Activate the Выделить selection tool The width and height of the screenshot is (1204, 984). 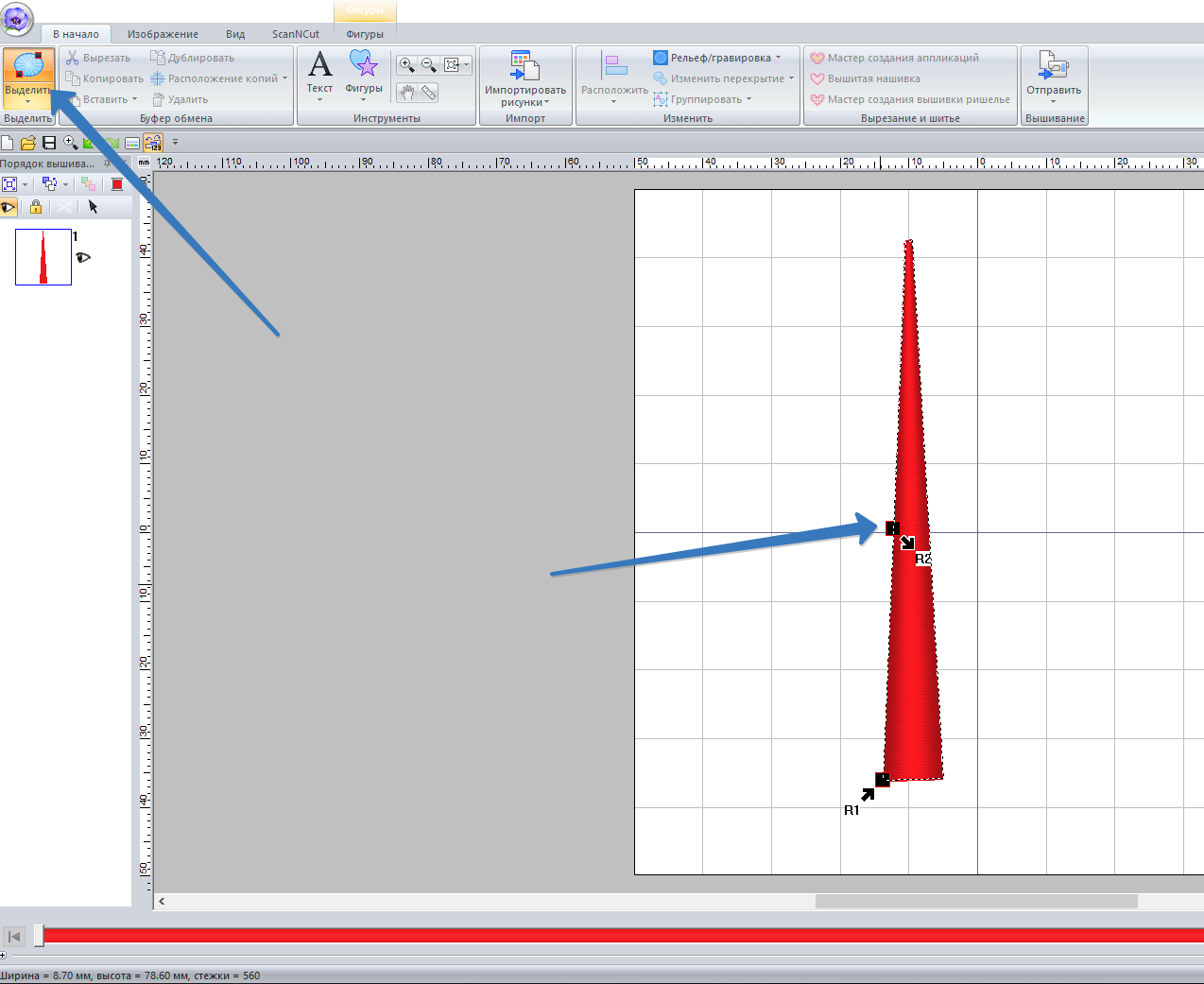tap(28, 76)
